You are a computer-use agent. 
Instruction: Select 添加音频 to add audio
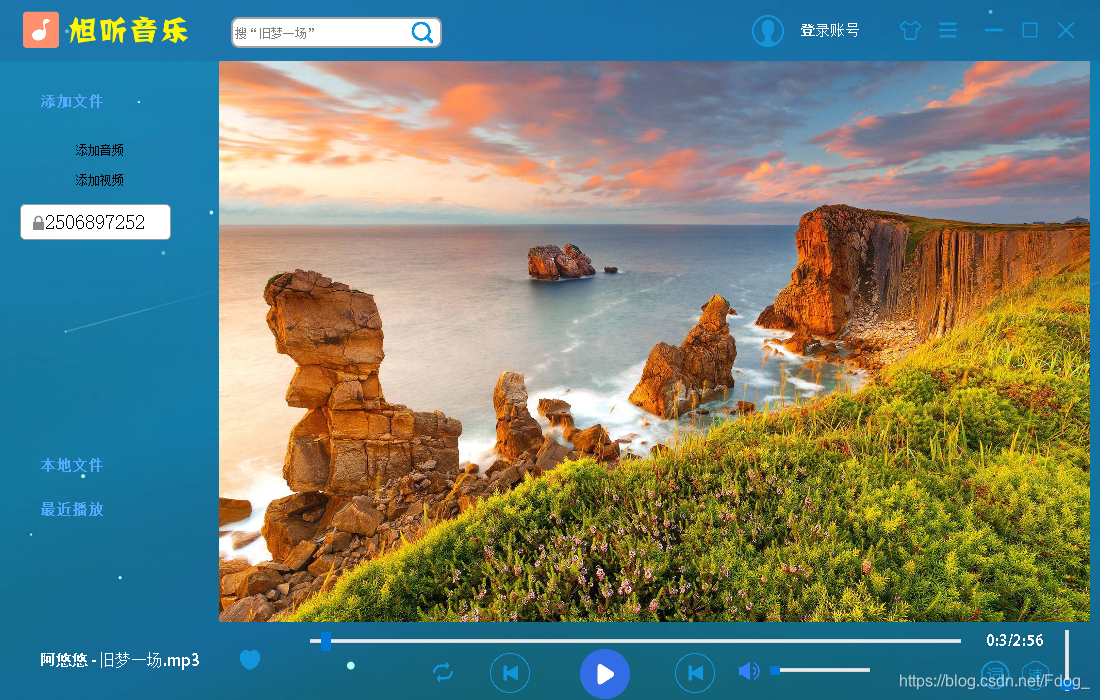pyautogui.click(x=99, y=150)
